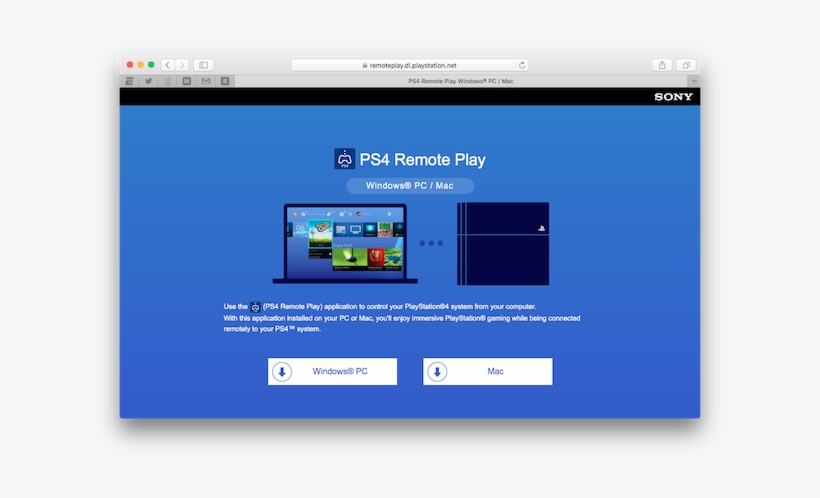Click the PS4 console illustration
The width and height of the screenshot is (820, 498).
[x=503, y=244]
